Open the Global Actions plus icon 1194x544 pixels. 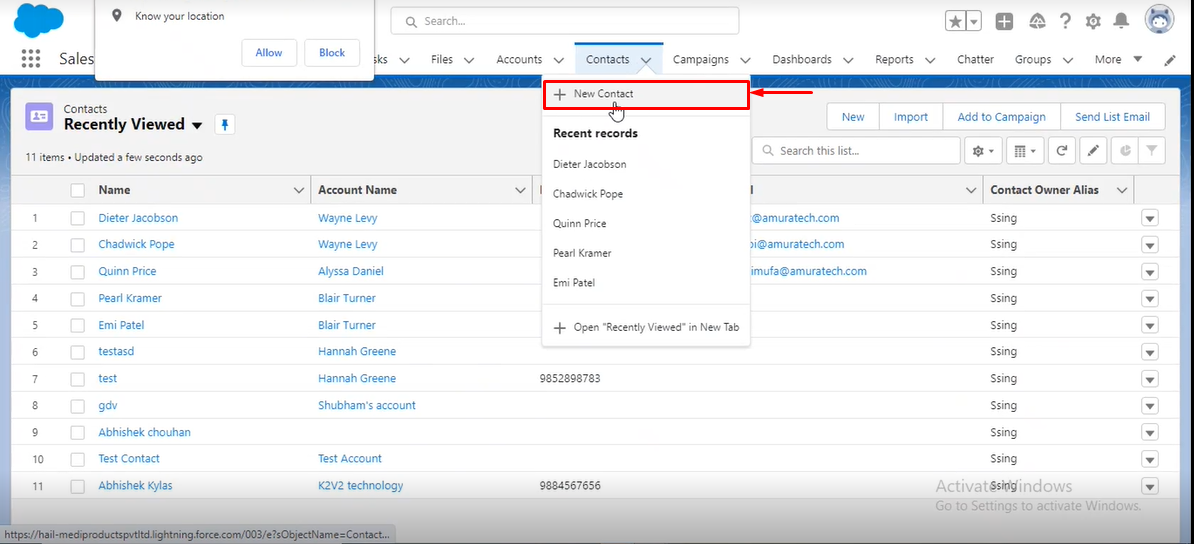[1004, 21]
